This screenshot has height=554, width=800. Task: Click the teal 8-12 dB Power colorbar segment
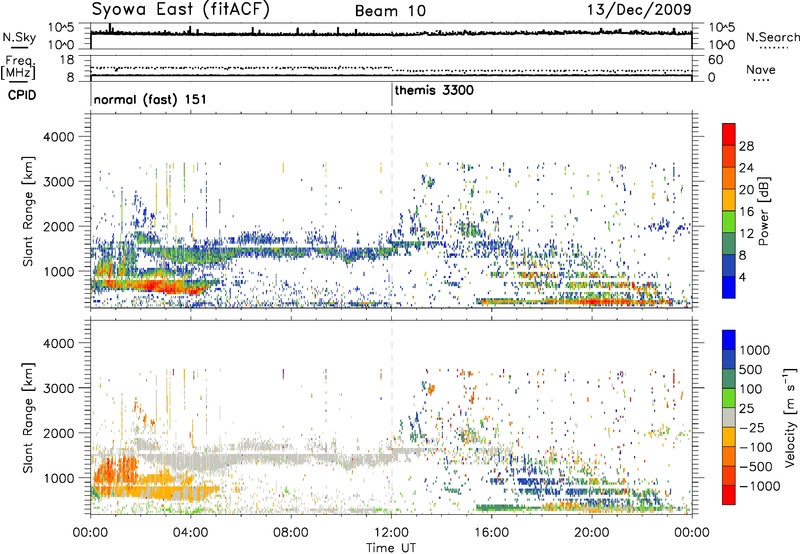(729, 244)
